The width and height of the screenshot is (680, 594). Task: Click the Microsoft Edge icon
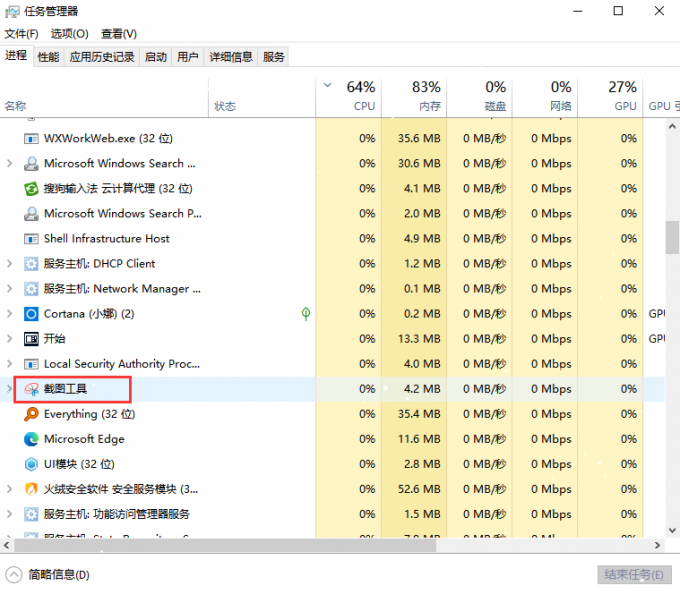(31, 439)
